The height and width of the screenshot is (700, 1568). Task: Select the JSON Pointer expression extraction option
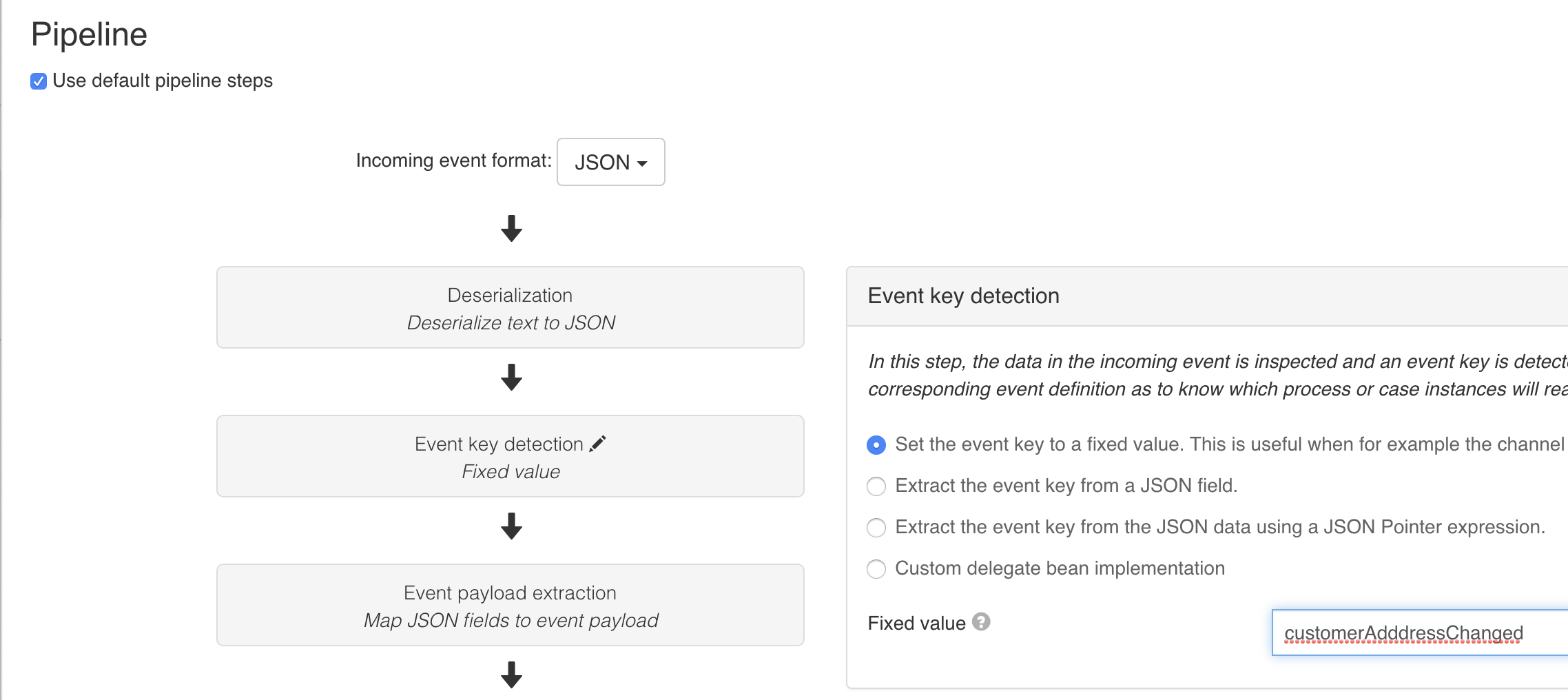pyautogui.click(x=876, y=528)
